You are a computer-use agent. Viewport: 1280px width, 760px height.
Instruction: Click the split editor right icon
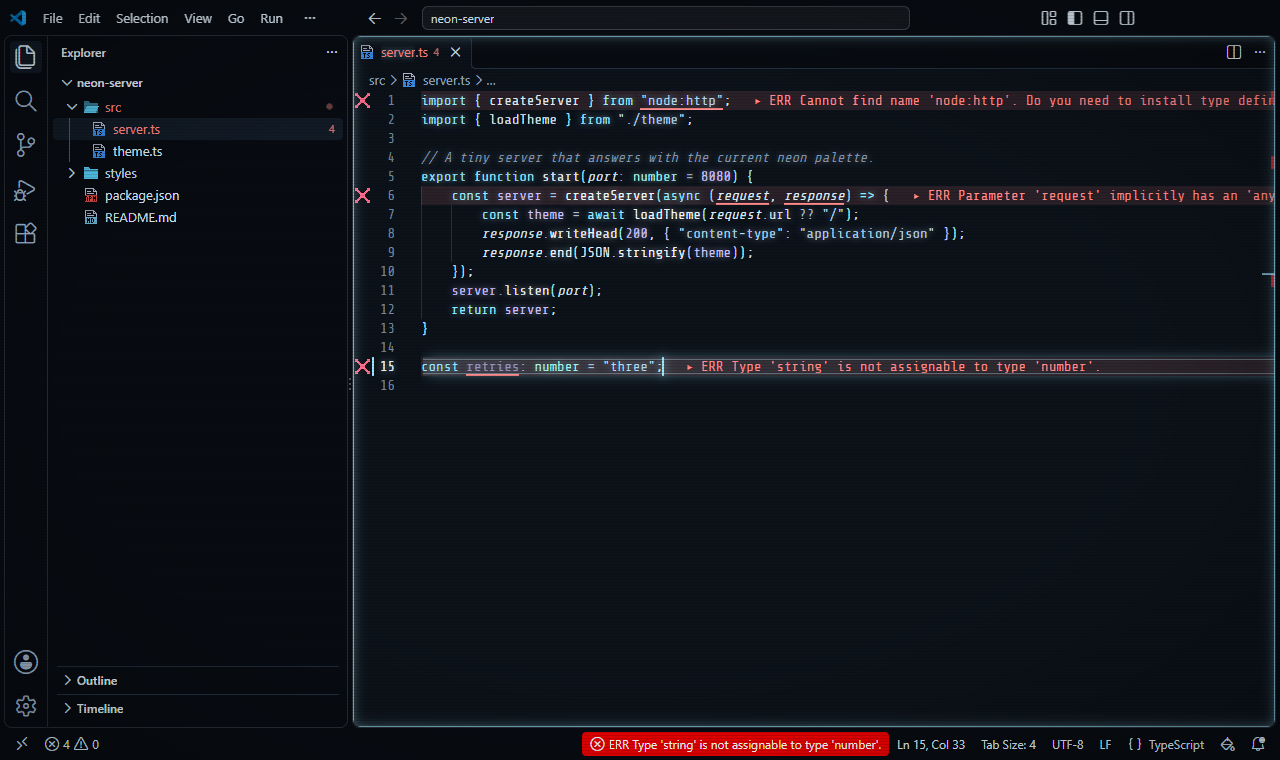point(1234,52)
